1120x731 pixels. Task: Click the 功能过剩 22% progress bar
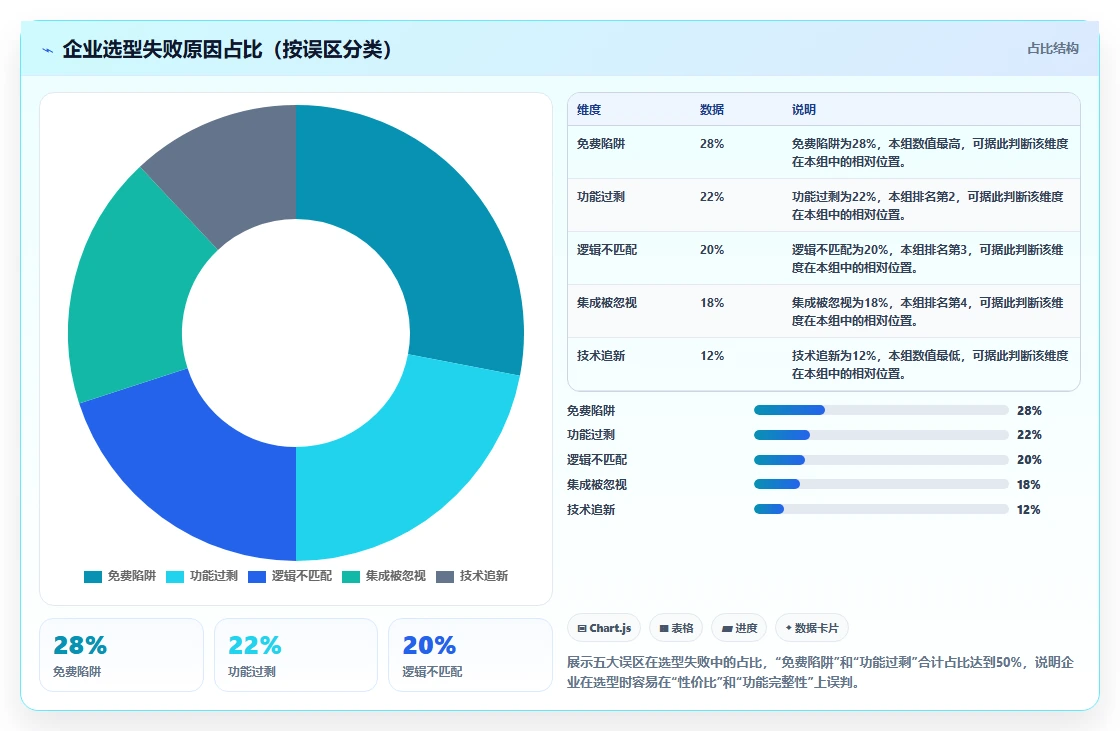tap(881, 435)
